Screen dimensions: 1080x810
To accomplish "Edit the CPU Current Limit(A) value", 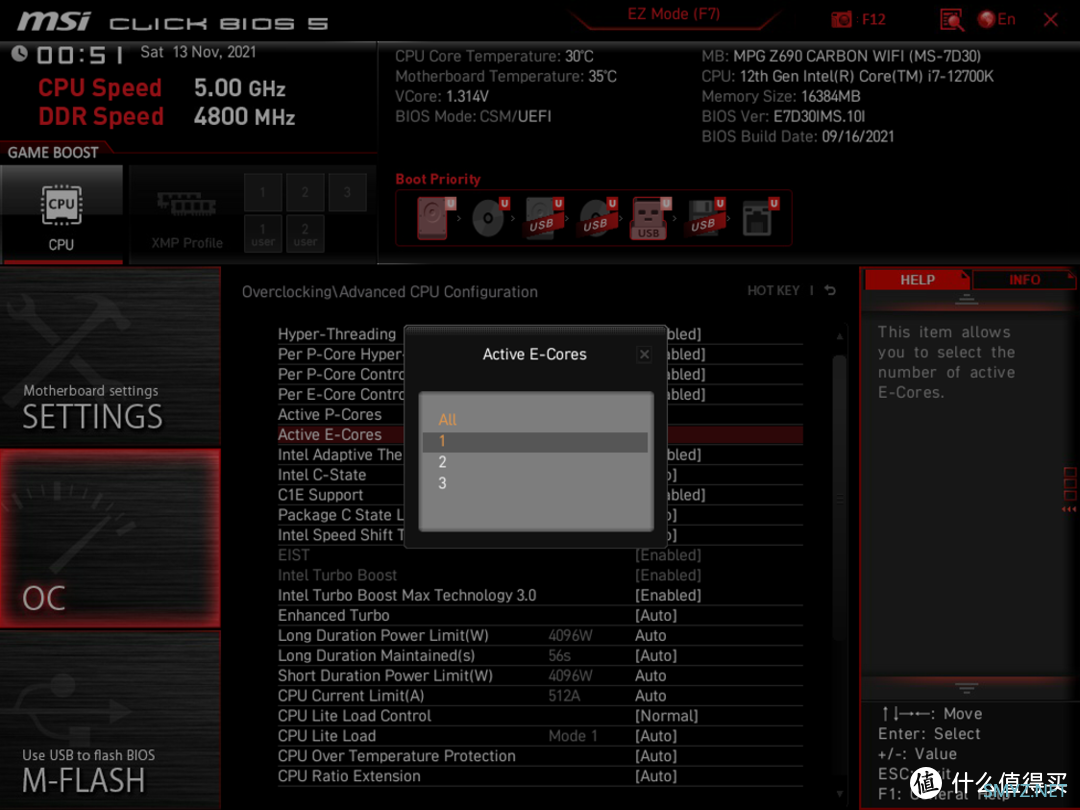I will tap(650, 696).
